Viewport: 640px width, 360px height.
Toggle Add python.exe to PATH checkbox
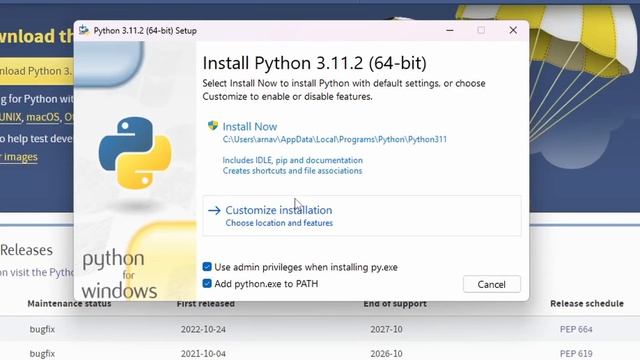(207, 283)
